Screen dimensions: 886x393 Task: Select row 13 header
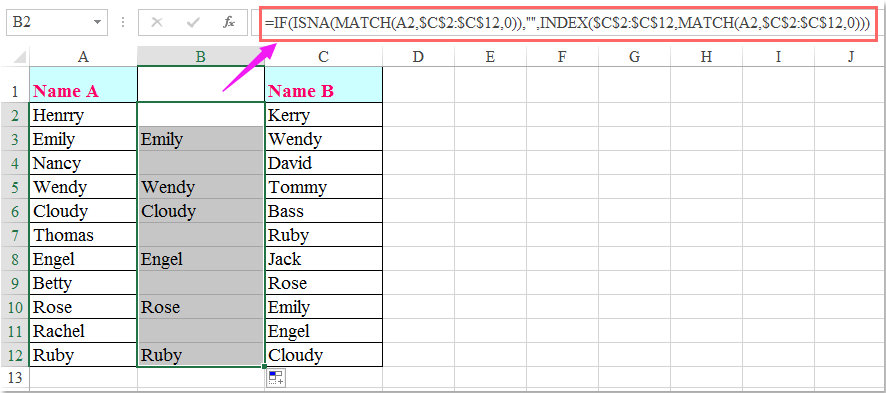click(x=15, y=377)
